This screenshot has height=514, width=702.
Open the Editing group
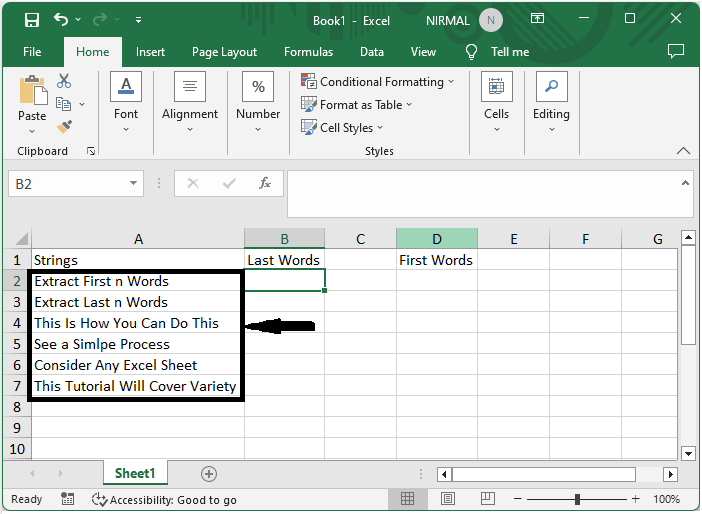551,102
